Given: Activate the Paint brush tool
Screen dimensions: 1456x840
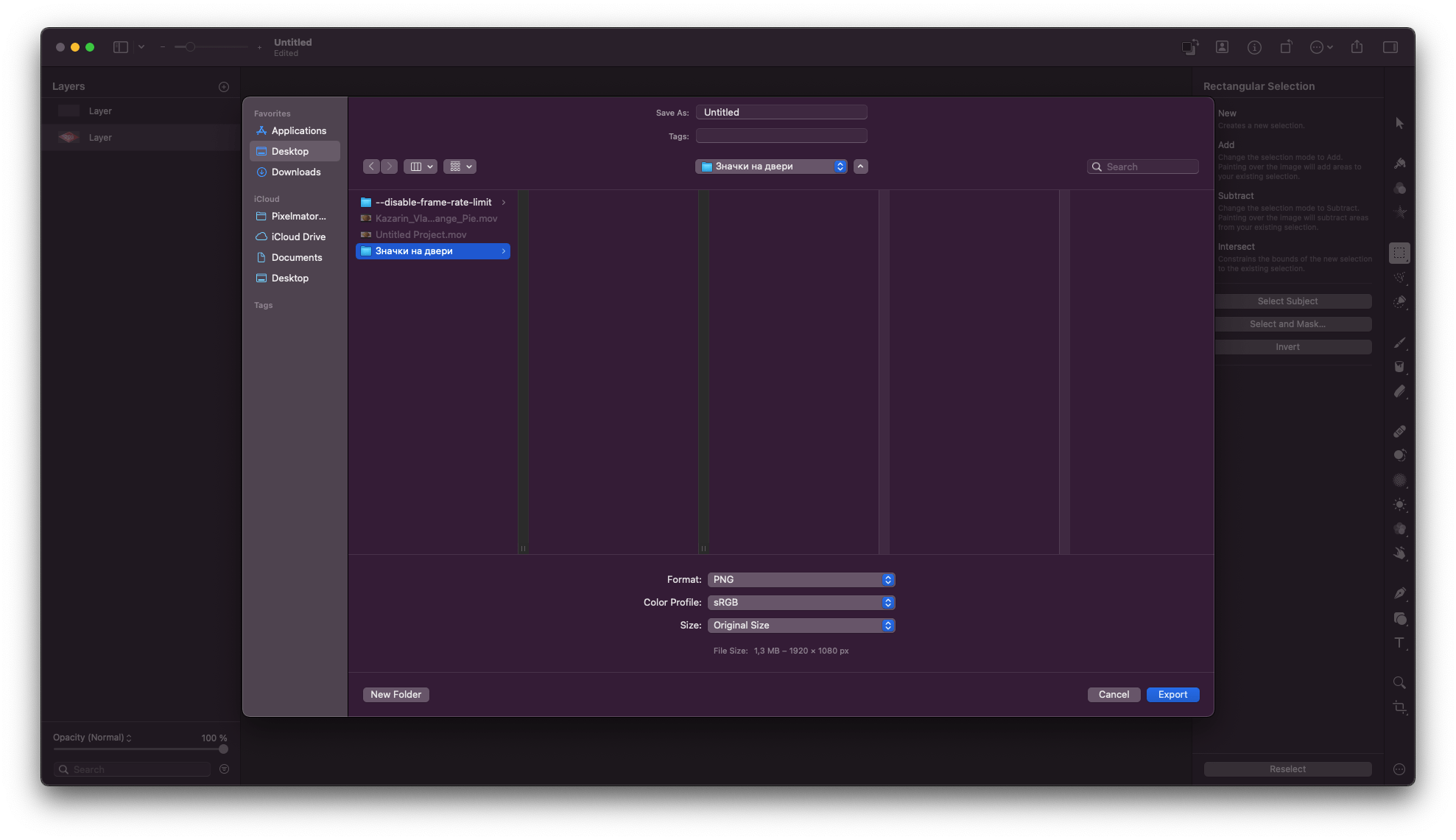Looking at the screenshot, I should (1400, 343).
